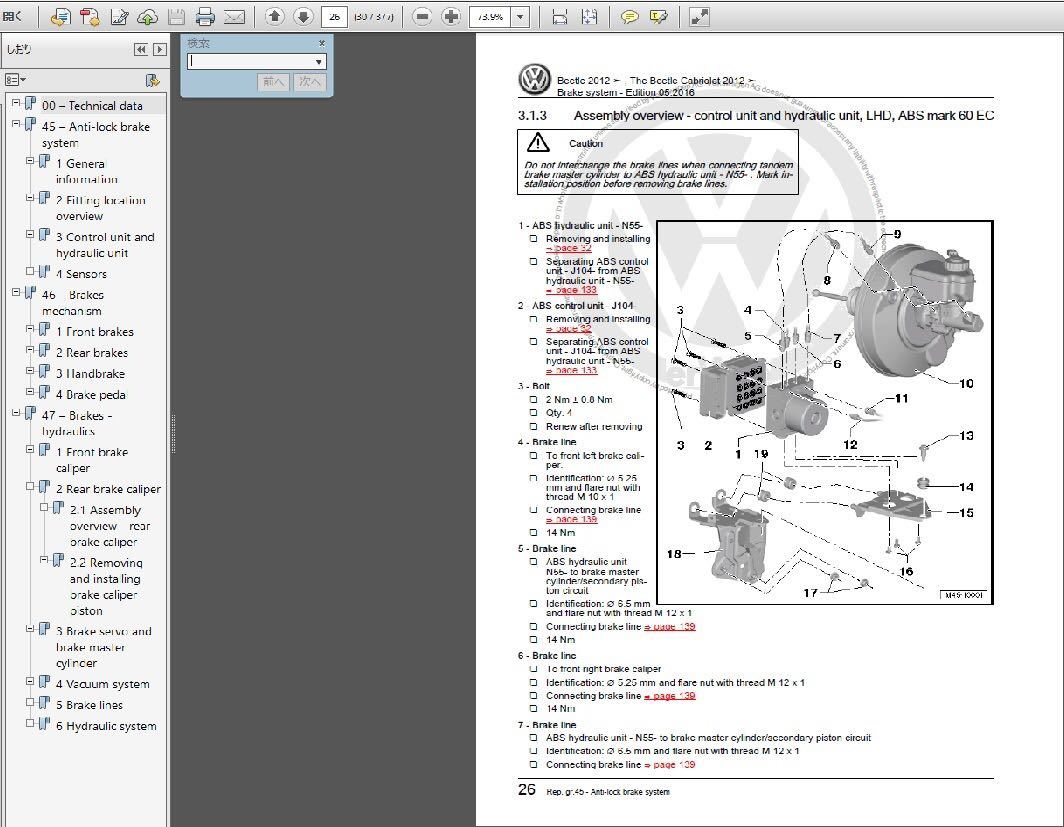This screenshot has width=1064, height=827.
Task: Switch to read mode with expand icon
Action: [x=699, y=17]
